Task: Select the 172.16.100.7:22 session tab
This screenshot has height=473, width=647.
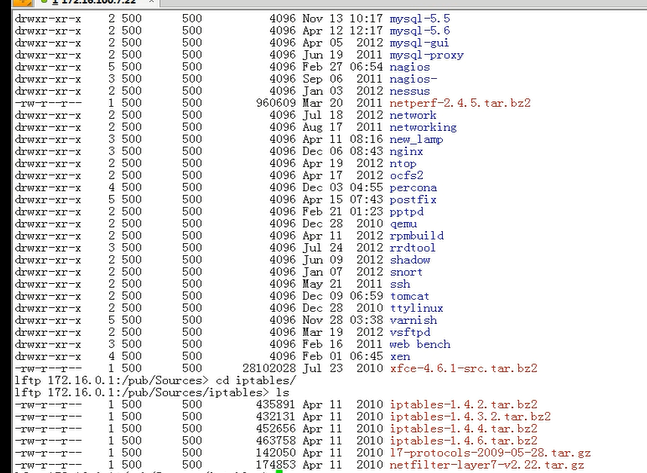Action: (97, 2)
